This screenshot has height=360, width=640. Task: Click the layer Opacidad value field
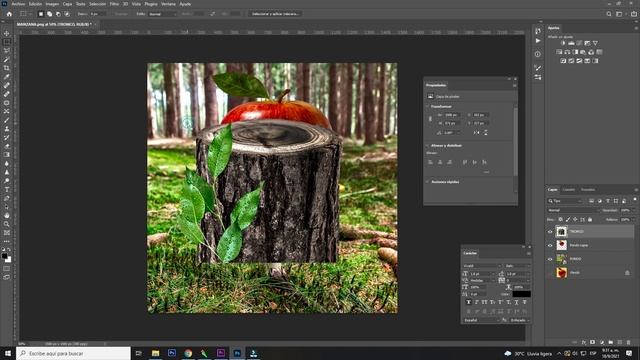click(626, 210)
